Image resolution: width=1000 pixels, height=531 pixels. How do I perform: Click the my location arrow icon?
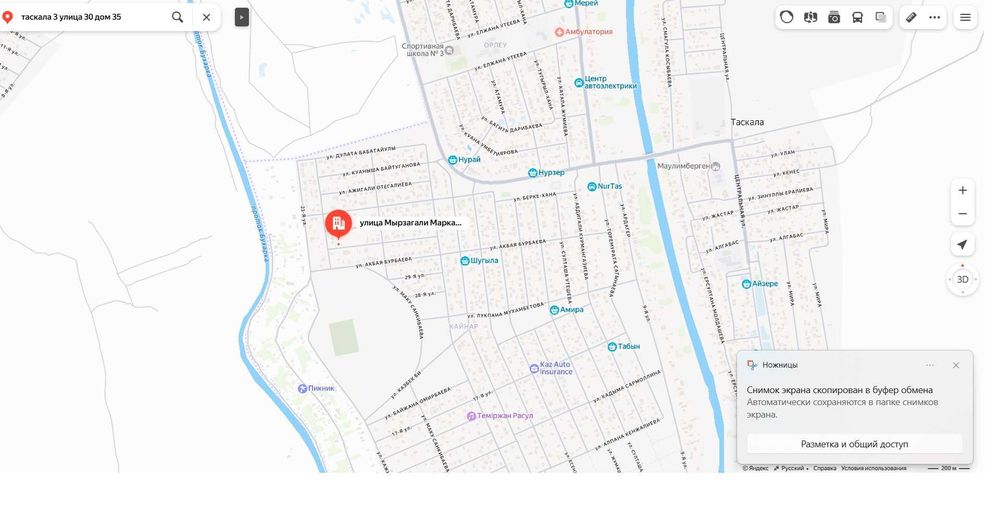point(962,244)
